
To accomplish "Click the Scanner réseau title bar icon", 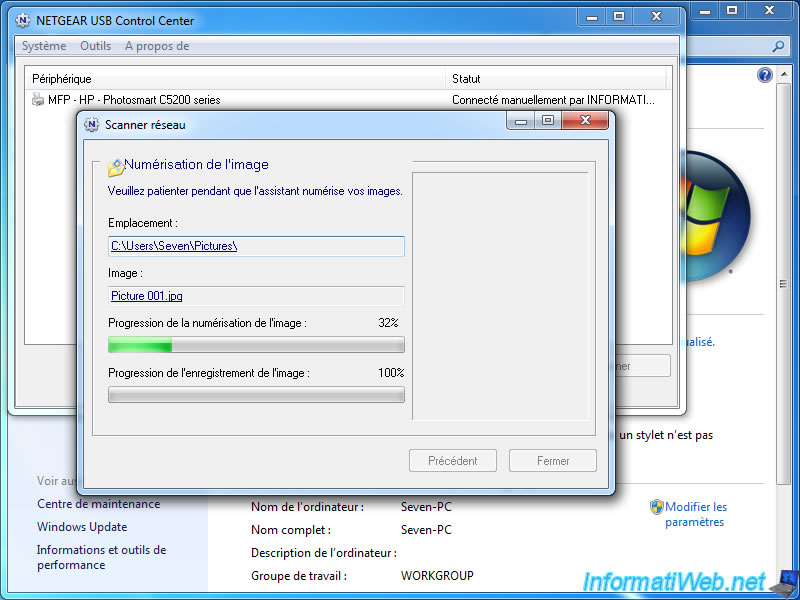I will point(91,124).
